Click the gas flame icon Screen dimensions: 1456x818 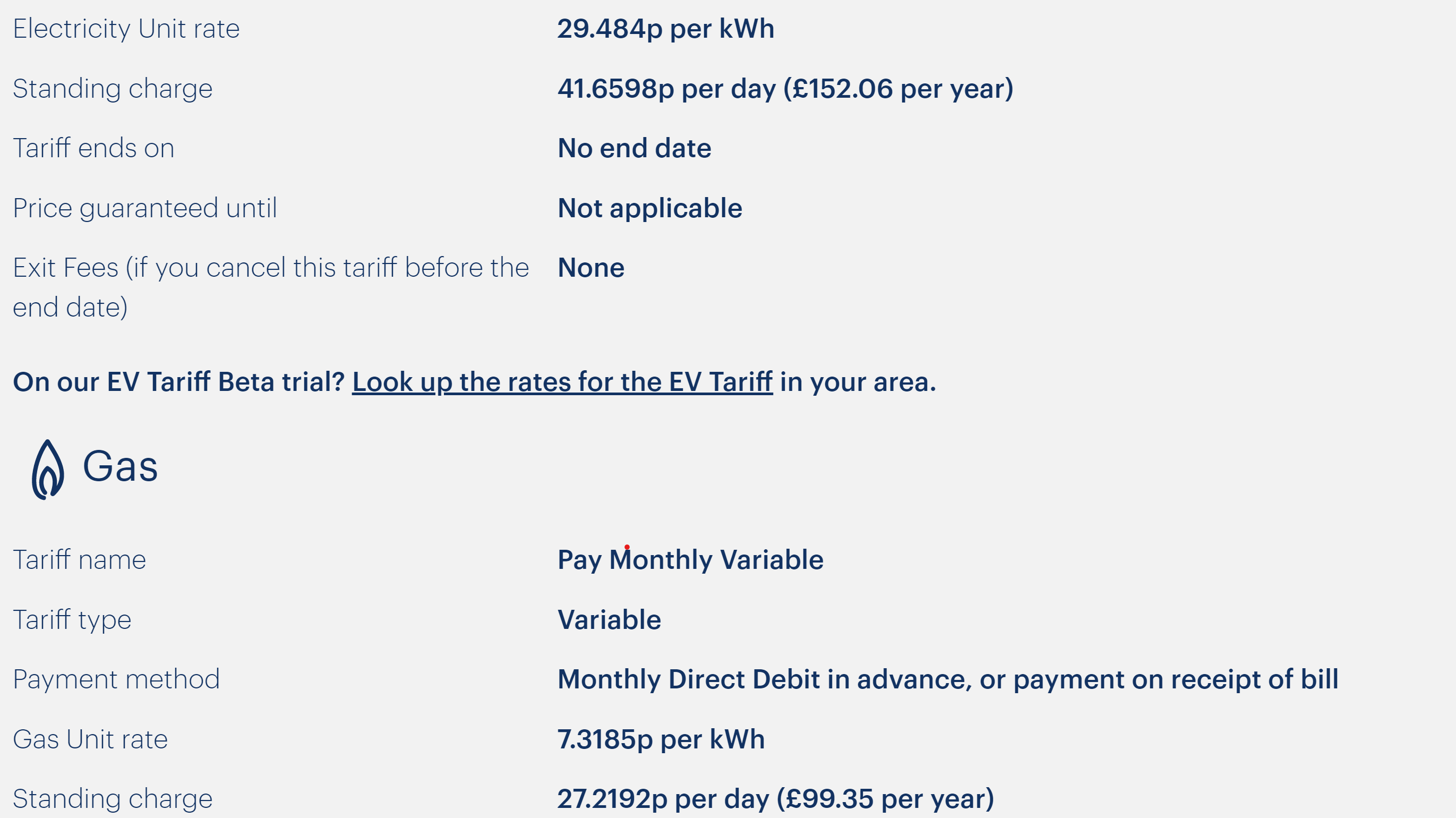[48, 470]
